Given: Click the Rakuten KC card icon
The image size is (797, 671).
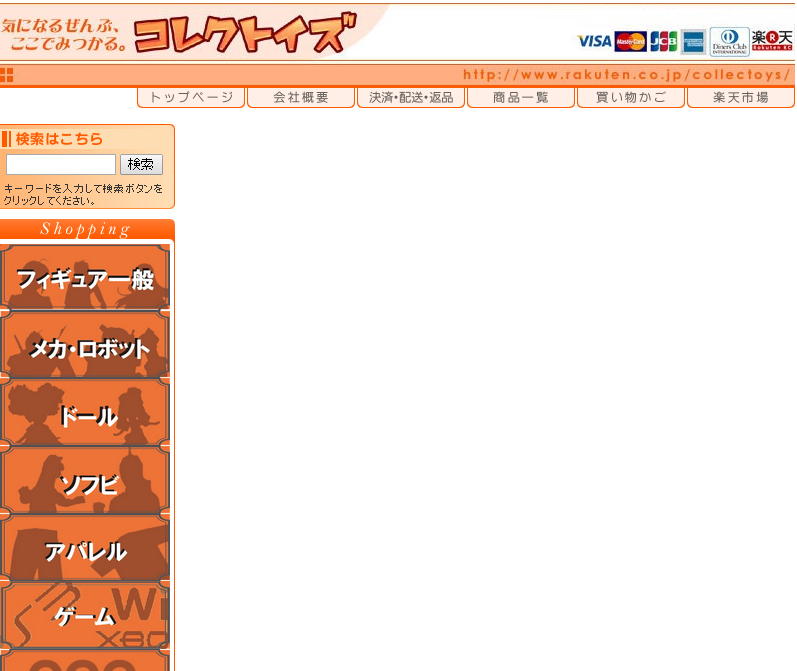Looking at the screenshot, I should (772, 40).
